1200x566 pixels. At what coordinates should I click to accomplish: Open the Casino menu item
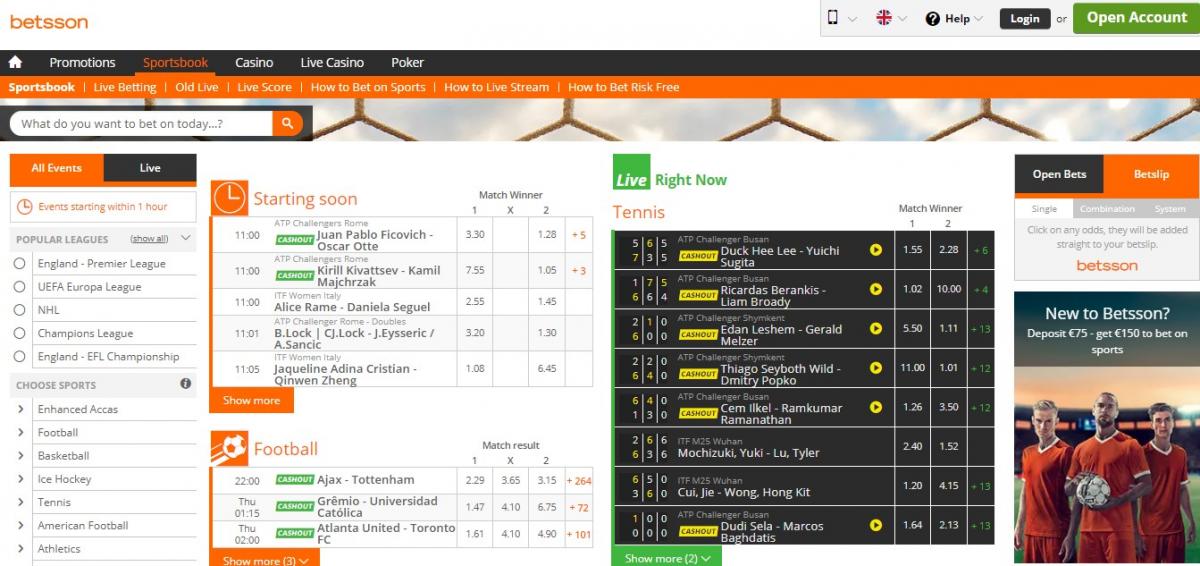pos(254,62)
